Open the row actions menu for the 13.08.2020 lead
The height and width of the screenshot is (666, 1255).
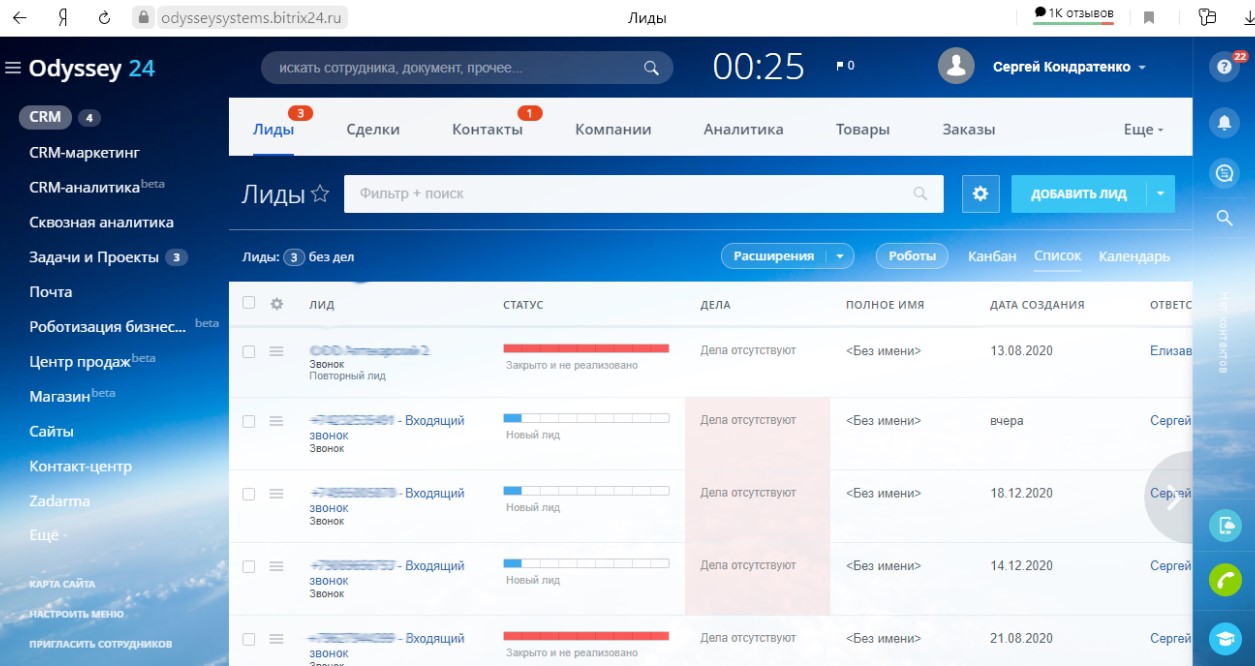coord(277,352)
